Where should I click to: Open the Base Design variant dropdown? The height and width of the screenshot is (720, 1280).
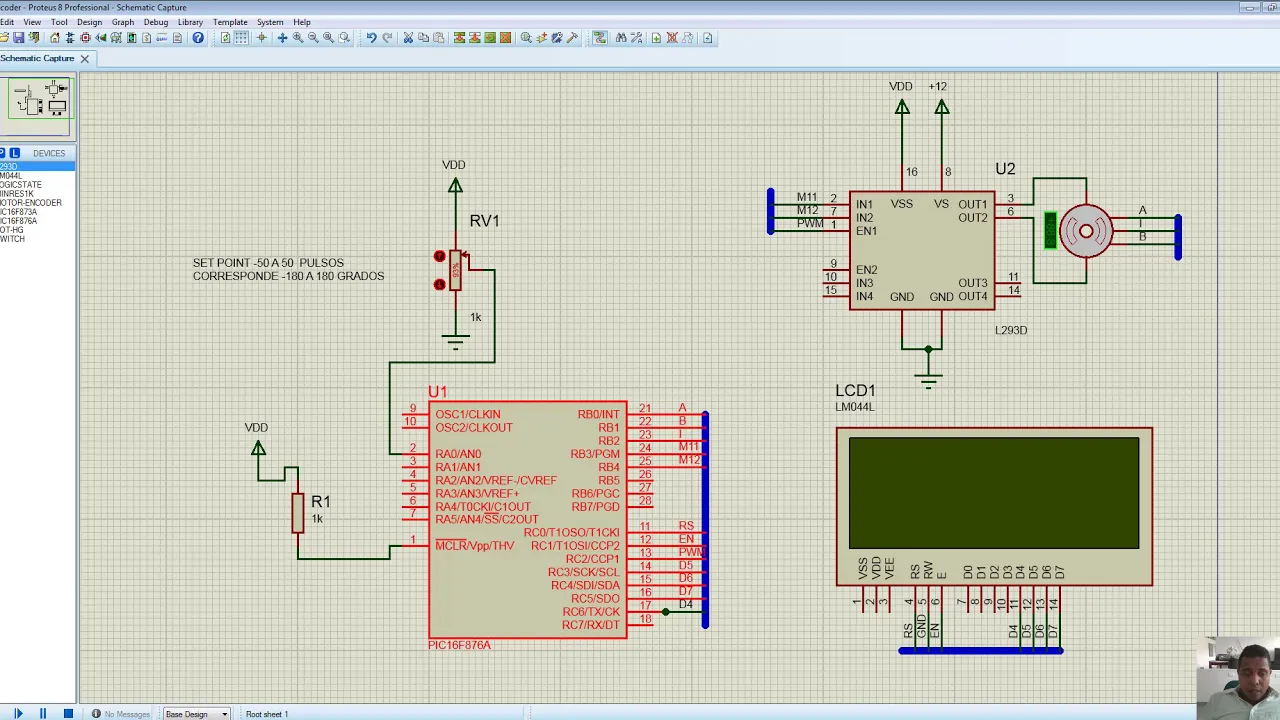point(196,714)
